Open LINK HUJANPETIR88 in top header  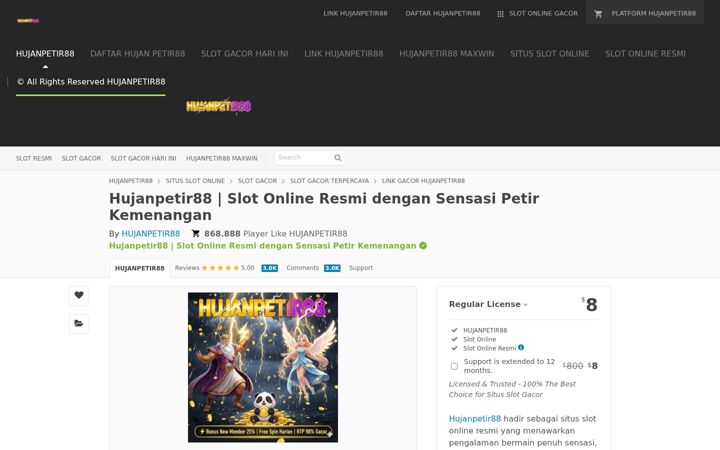pyautogui.click(x=355, y=13)
